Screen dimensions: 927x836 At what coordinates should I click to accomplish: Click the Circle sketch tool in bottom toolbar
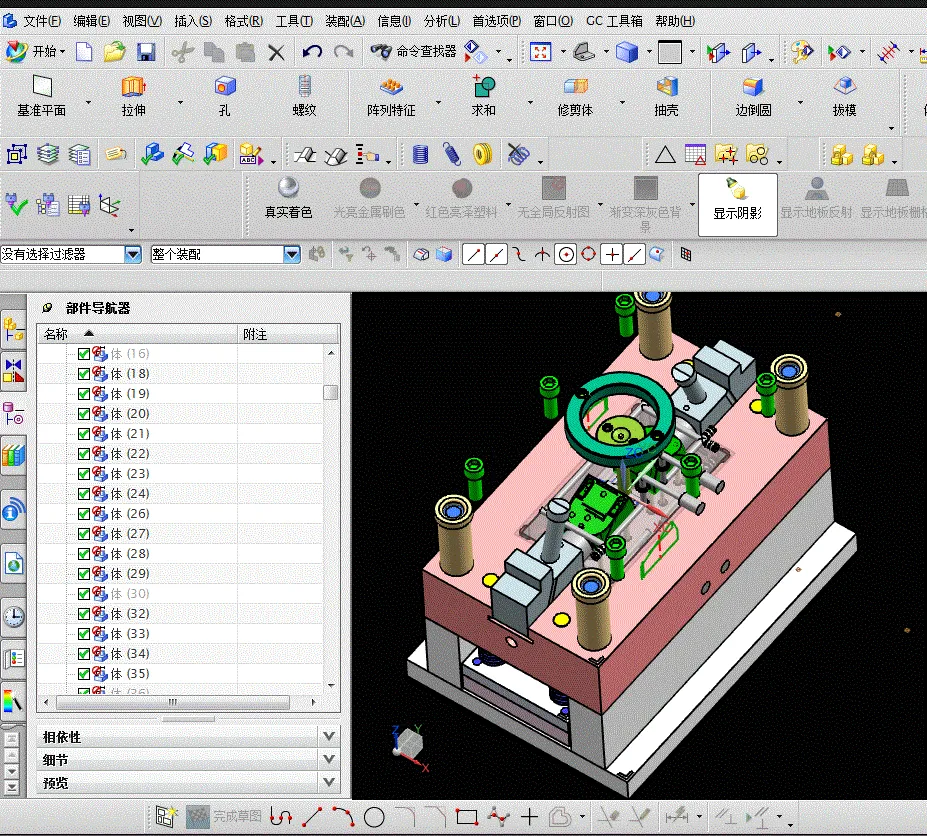click(x=374, y=817)
